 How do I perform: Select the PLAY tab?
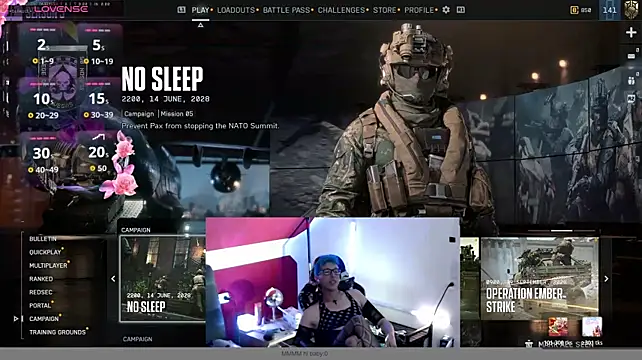[200, 10]
